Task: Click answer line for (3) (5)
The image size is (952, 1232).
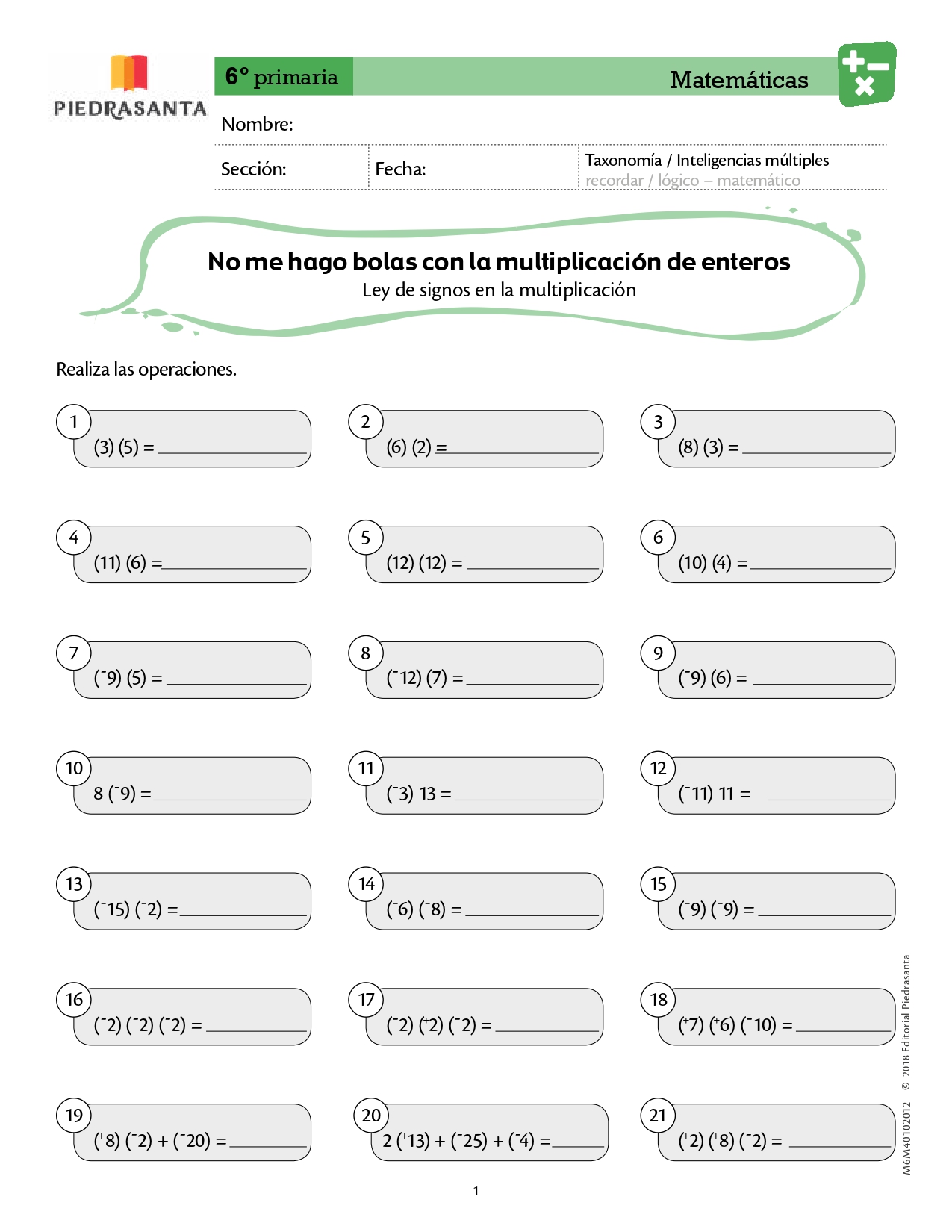Action: (232, 452)
